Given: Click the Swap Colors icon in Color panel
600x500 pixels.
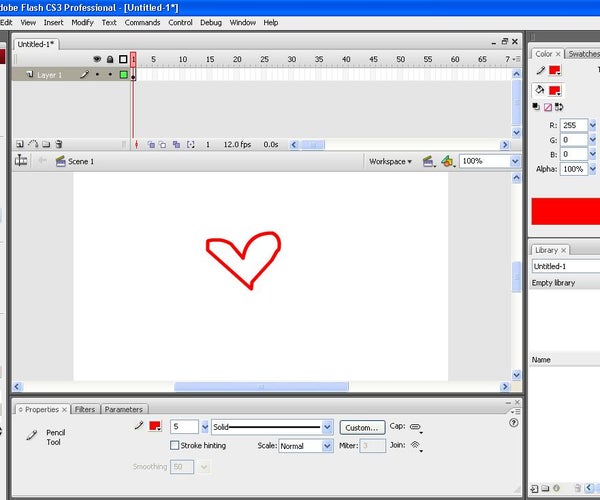Looking at the screenshot, I should point(559,107).
